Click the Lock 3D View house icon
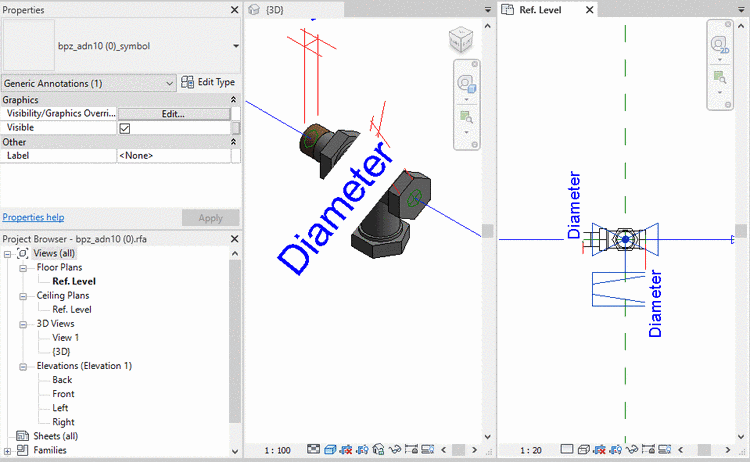The image size is (750, 462). point(378,449)
